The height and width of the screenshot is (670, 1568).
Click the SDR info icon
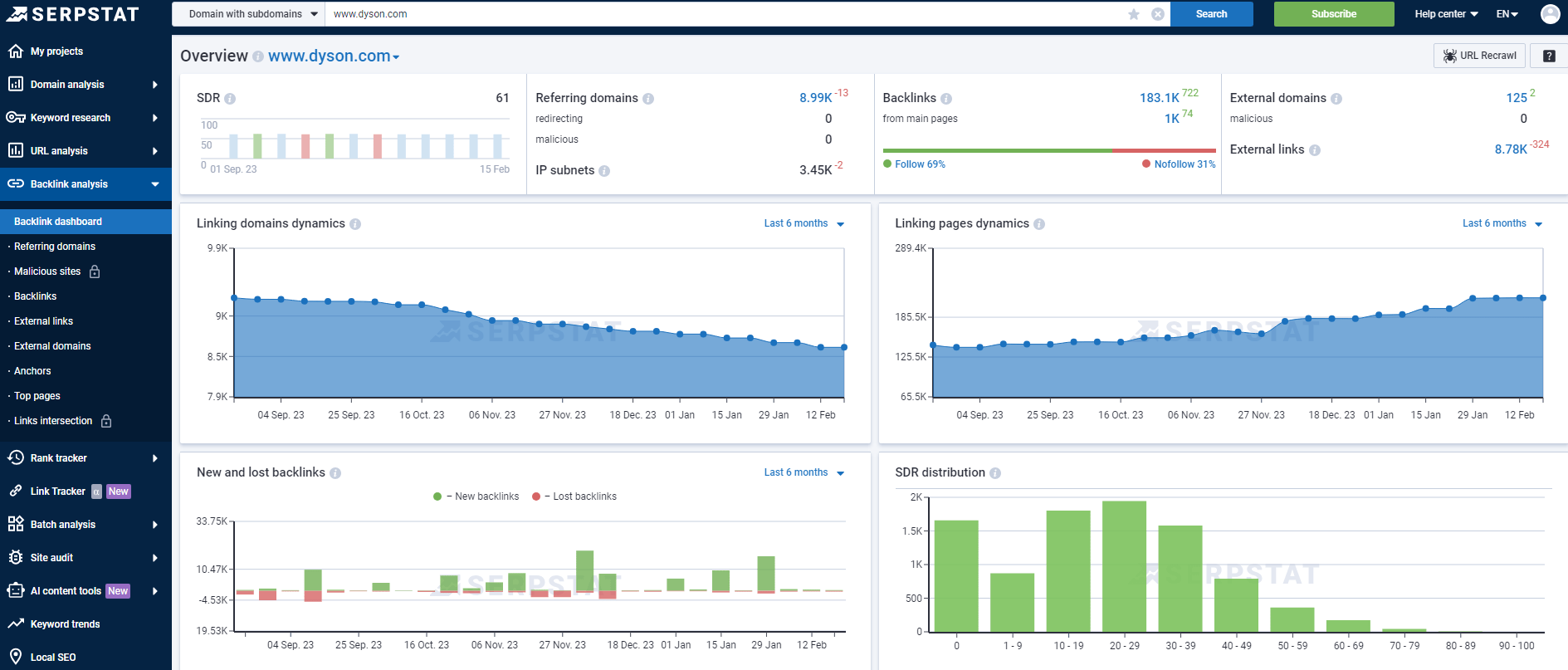[x=230, y=99]
